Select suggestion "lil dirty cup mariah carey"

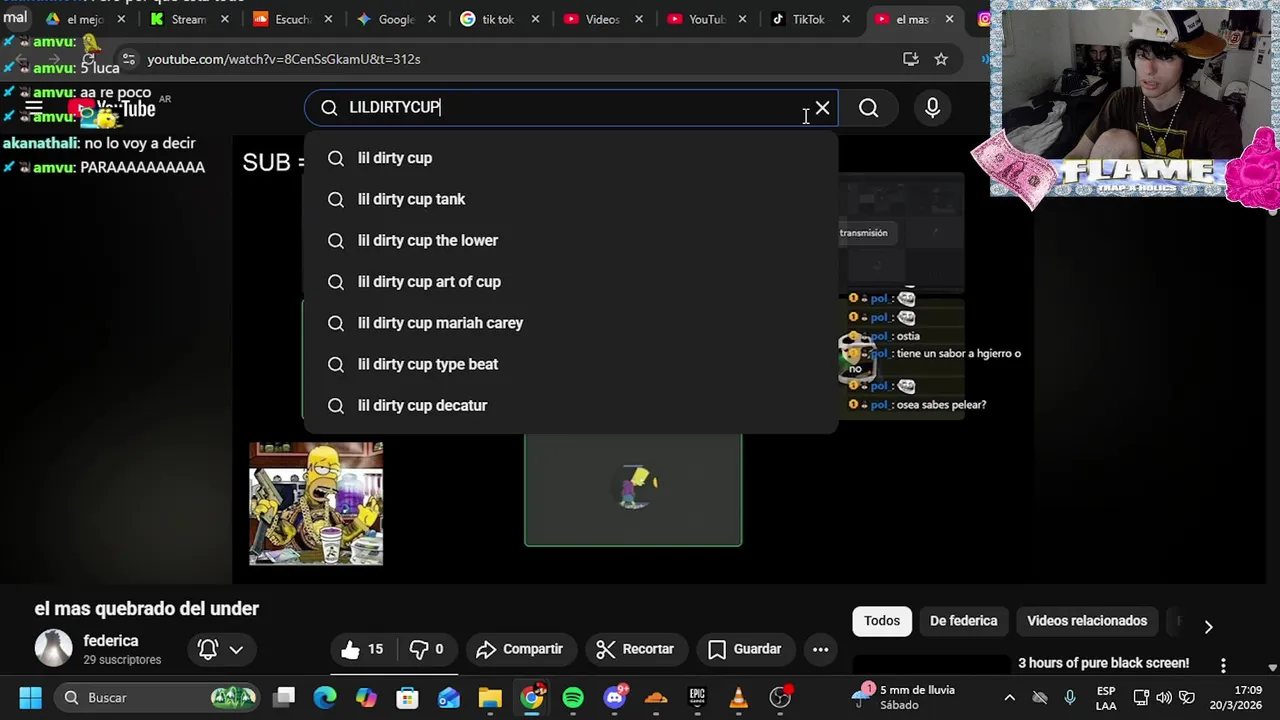click(x=571, y=323)
